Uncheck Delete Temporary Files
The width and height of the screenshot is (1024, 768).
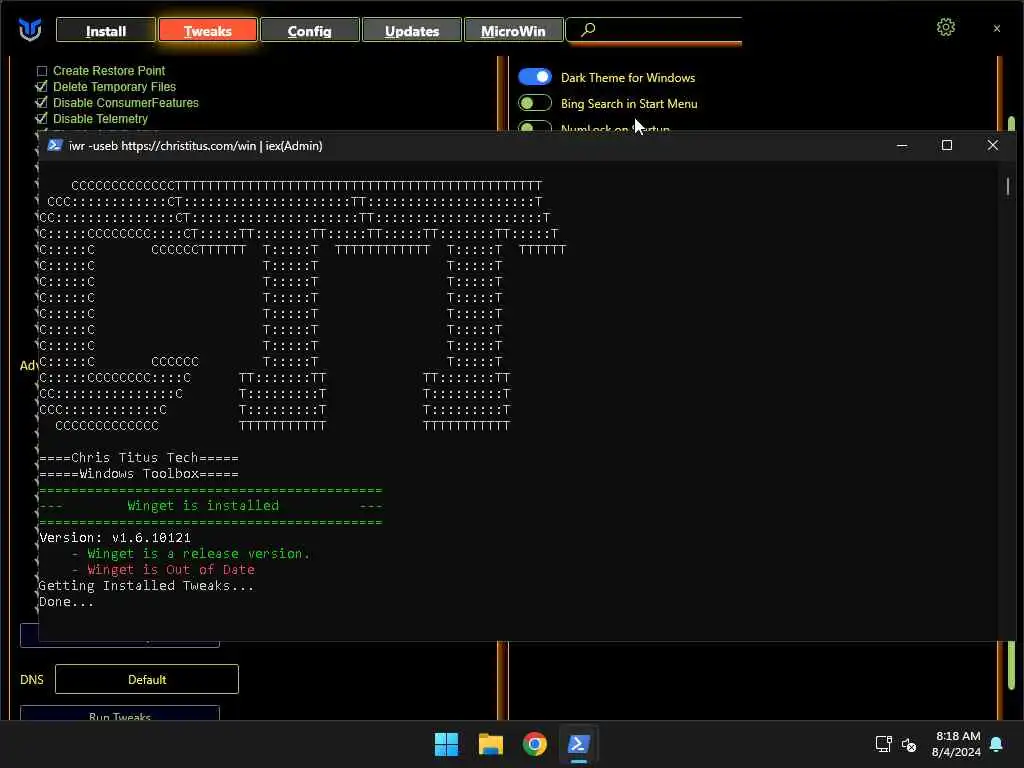(42, 86)
